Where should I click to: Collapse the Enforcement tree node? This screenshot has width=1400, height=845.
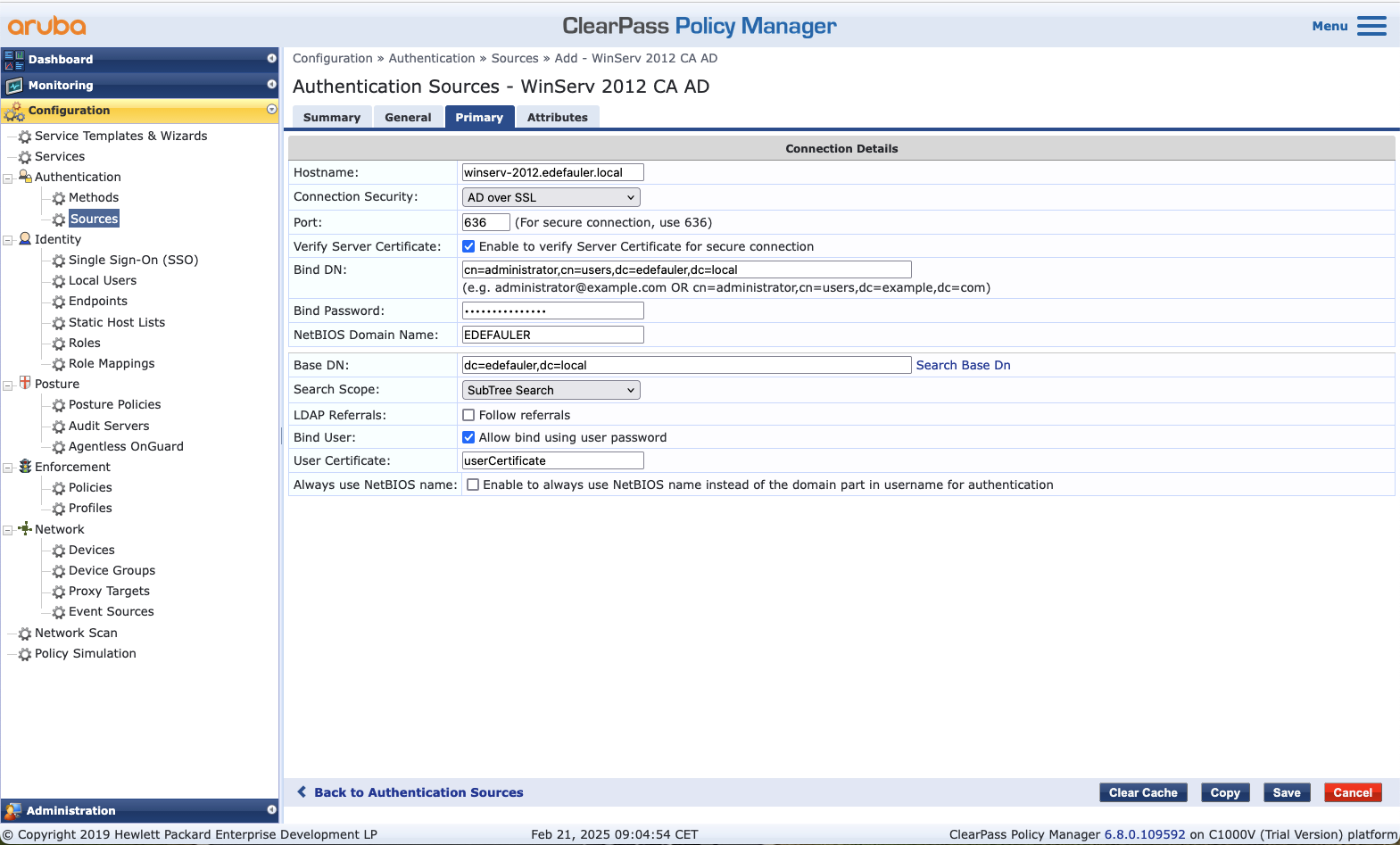pos(8,468)
